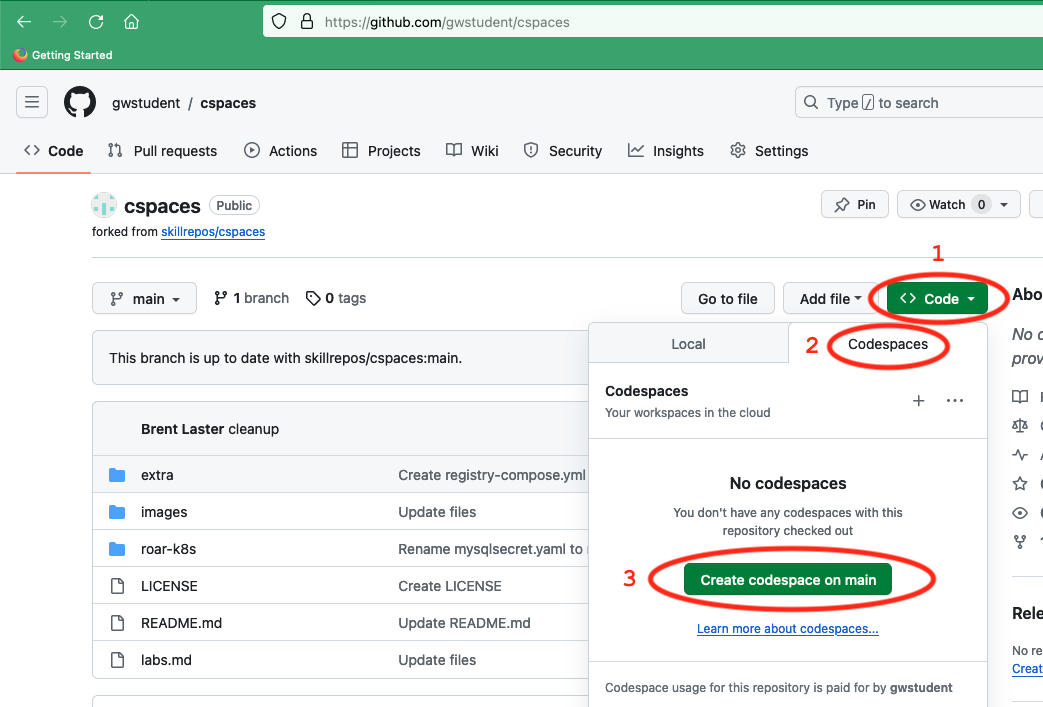The height and width of the screenshot is (707, 1043).
Task: Click the LICENSE file icon
Action: coord(117,586)
